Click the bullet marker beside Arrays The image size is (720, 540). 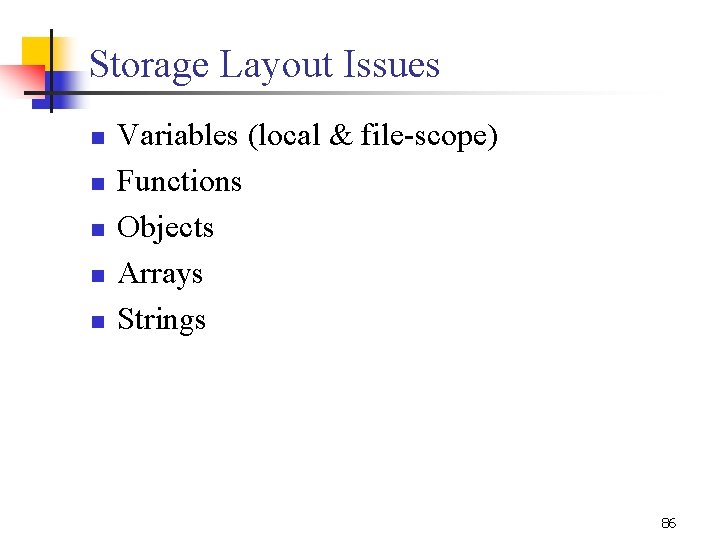click(97, 277)
